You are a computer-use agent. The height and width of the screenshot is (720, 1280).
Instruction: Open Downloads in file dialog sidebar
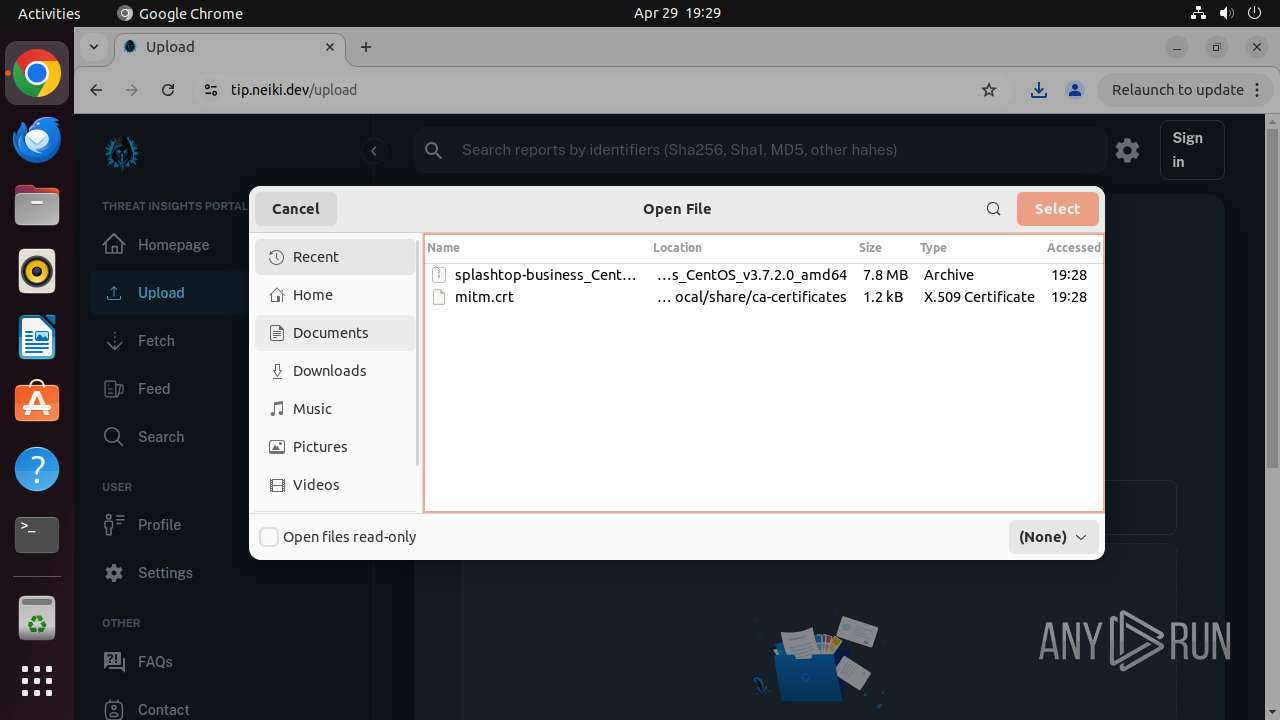335,371
